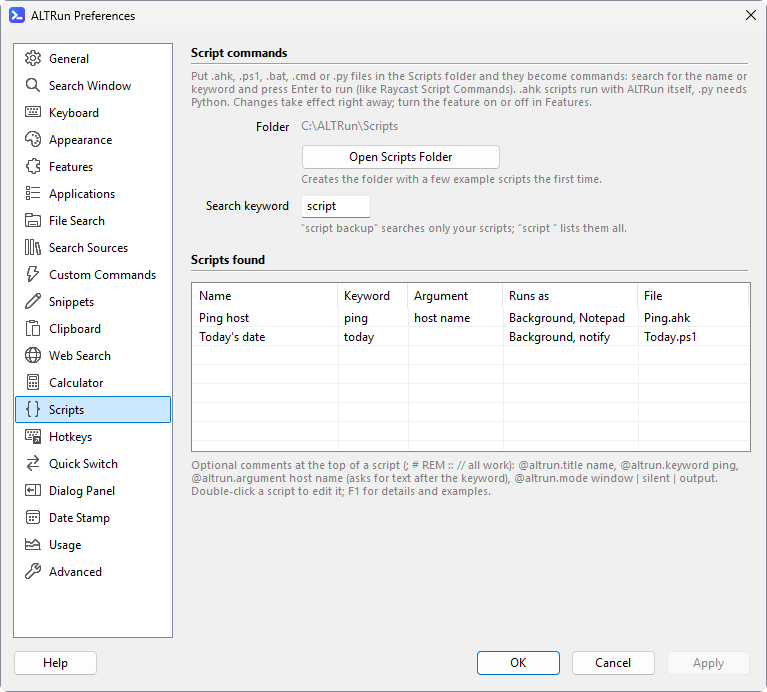
Task: Click the Argument column header
Action: pyautogui.click(x=455, y=295)
